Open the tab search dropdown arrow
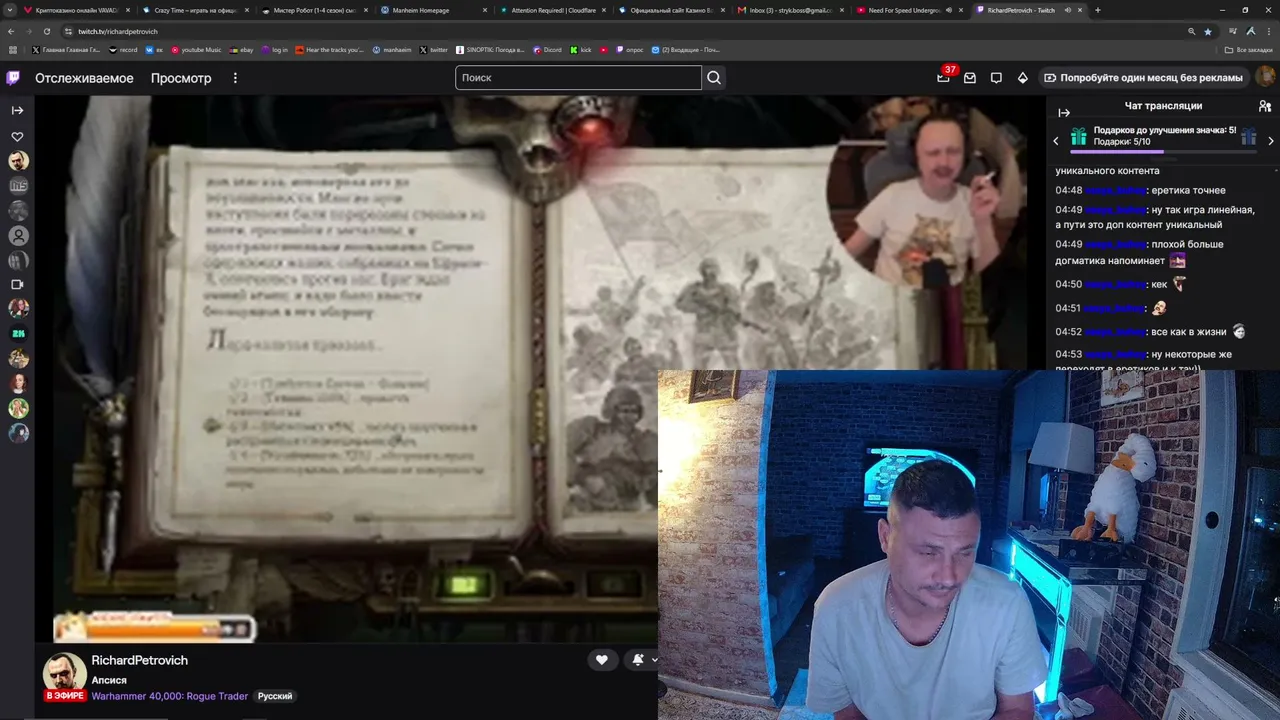 (9, 10)
